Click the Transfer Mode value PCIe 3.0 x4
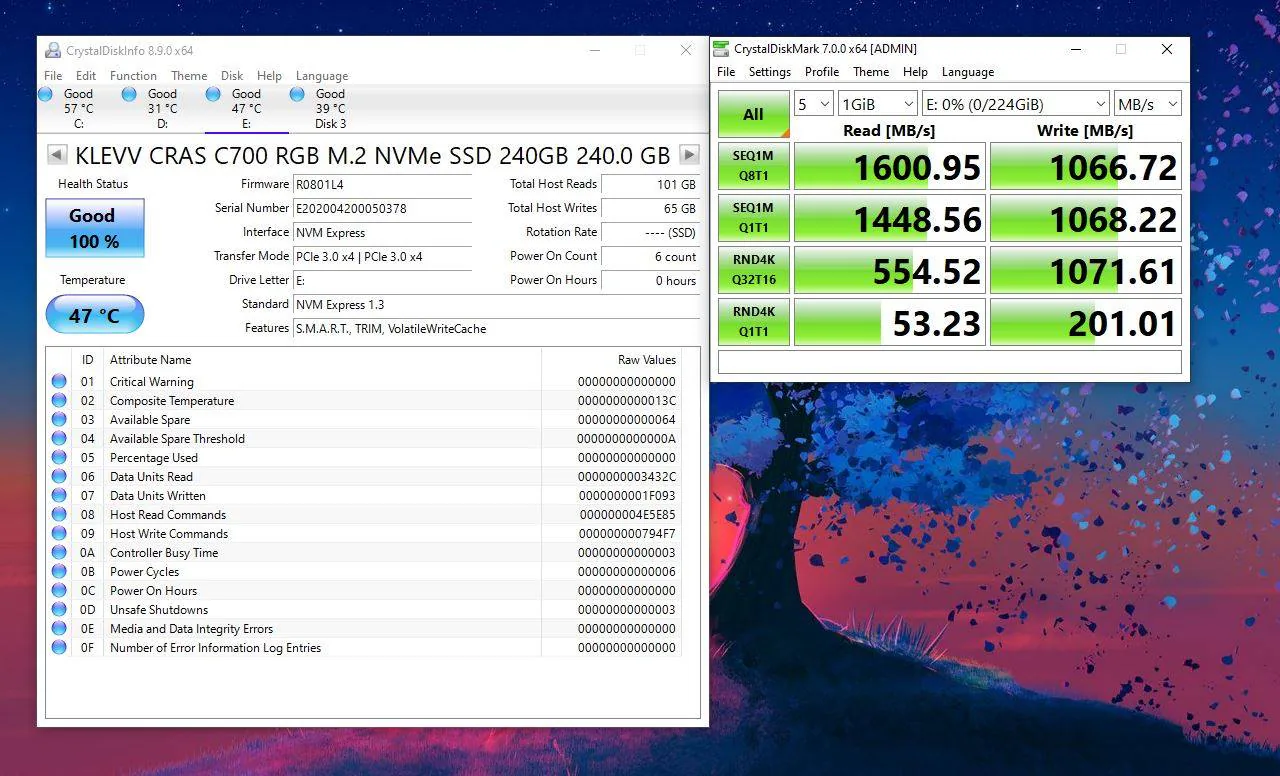 click(382, 256)
